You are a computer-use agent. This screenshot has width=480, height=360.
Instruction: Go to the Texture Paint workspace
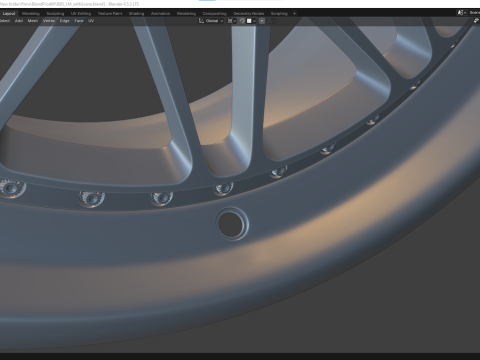110,14
